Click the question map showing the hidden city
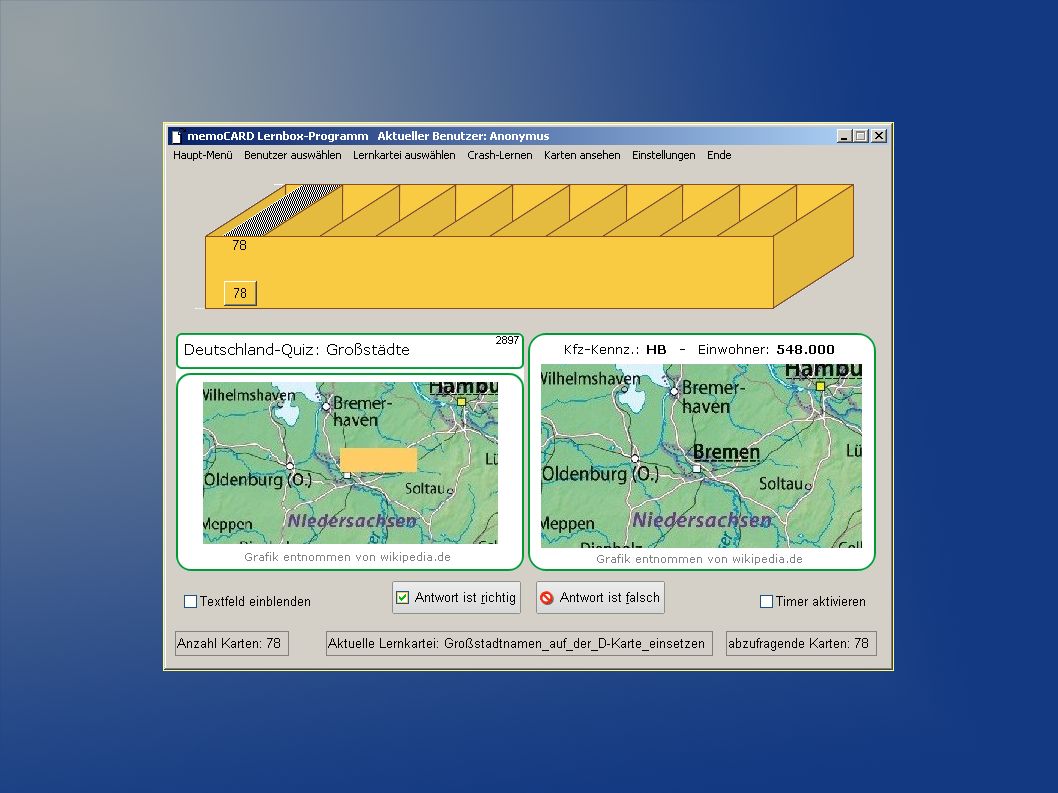1058x793 pixels. pyautogui.click(x=350, y=463)
